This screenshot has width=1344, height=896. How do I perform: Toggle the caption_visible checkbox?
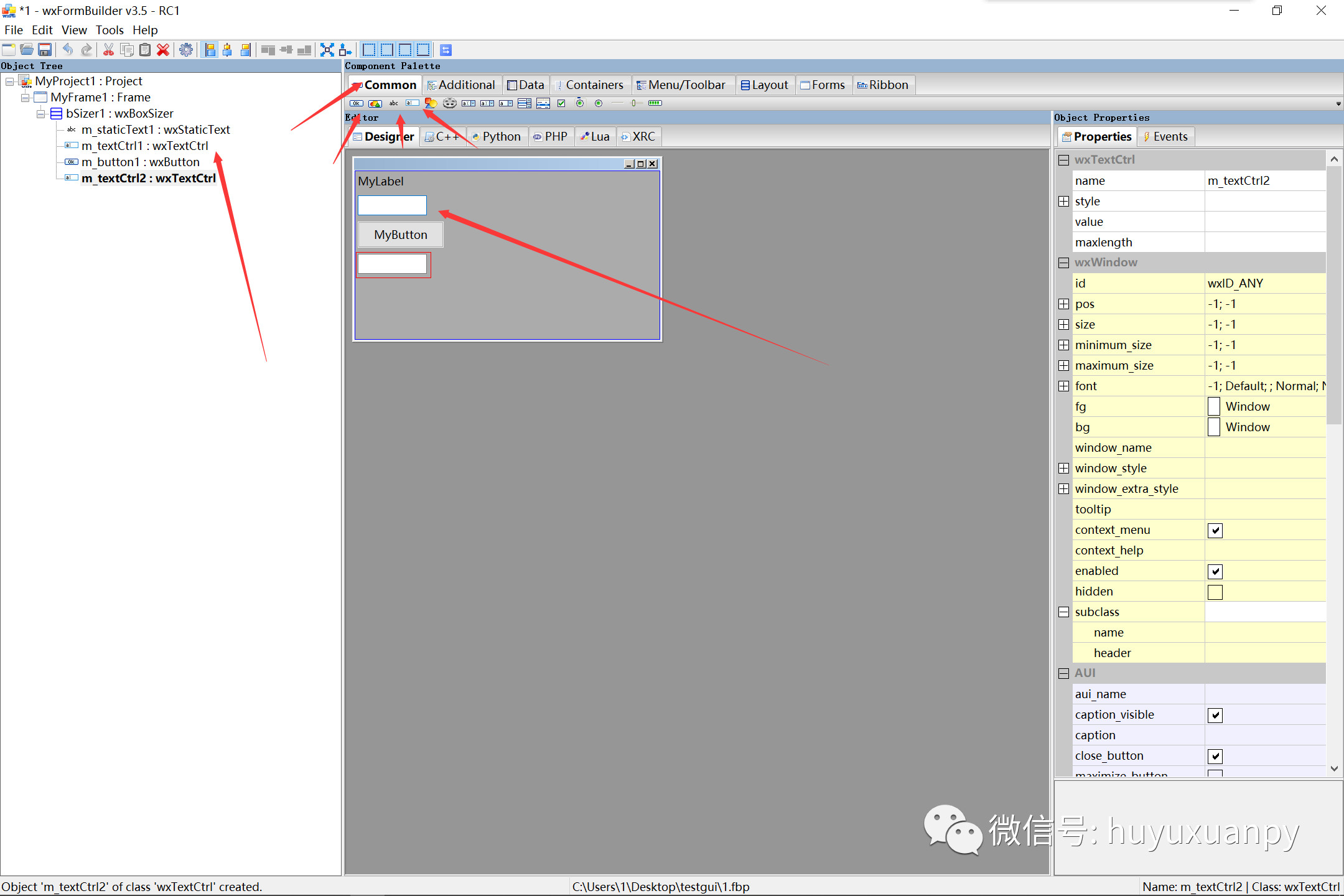(x=1215, y=715)
